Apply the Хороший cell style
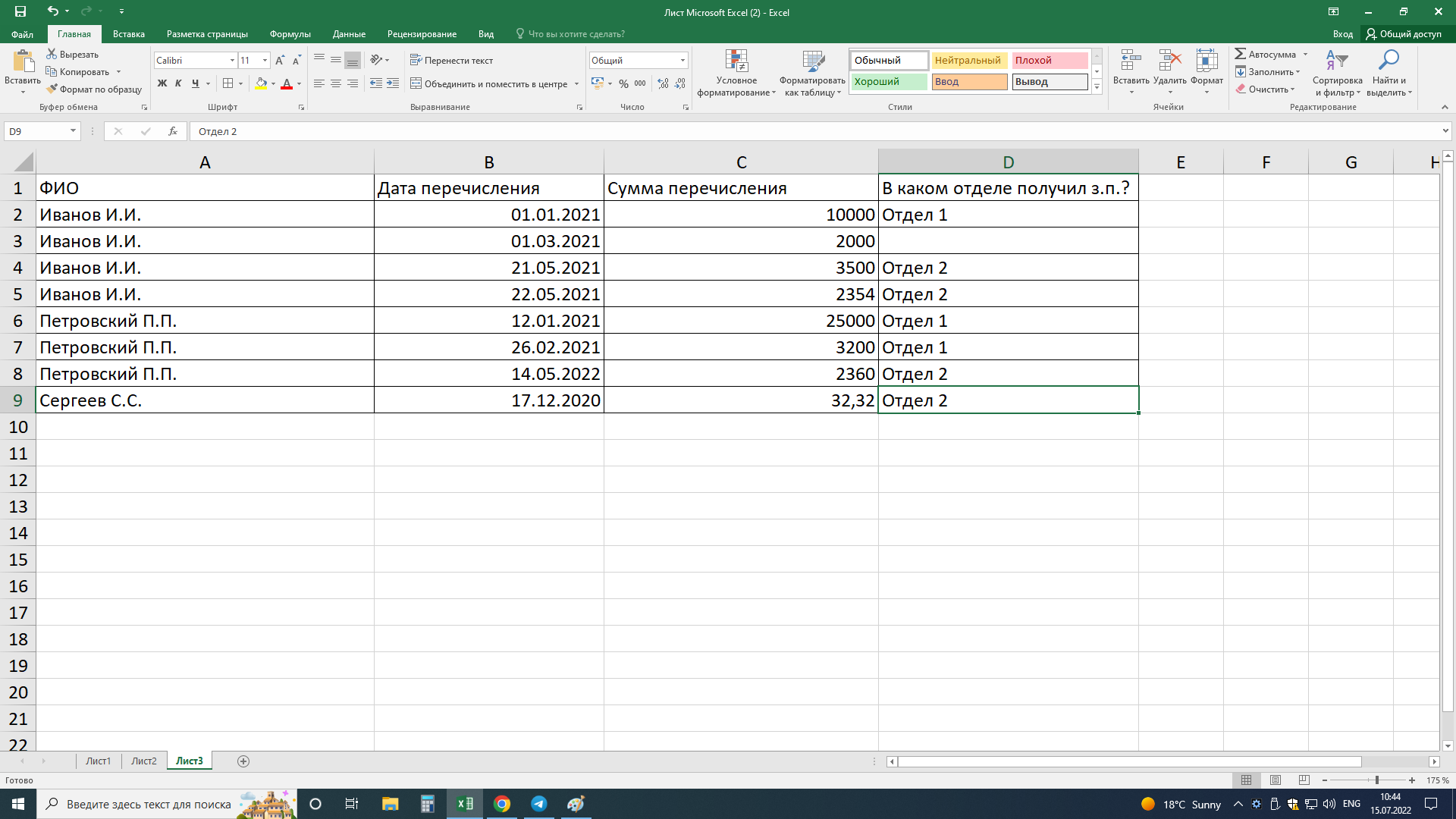The height and width of the screenshot is (819, 1456). [x=889, y=82]
